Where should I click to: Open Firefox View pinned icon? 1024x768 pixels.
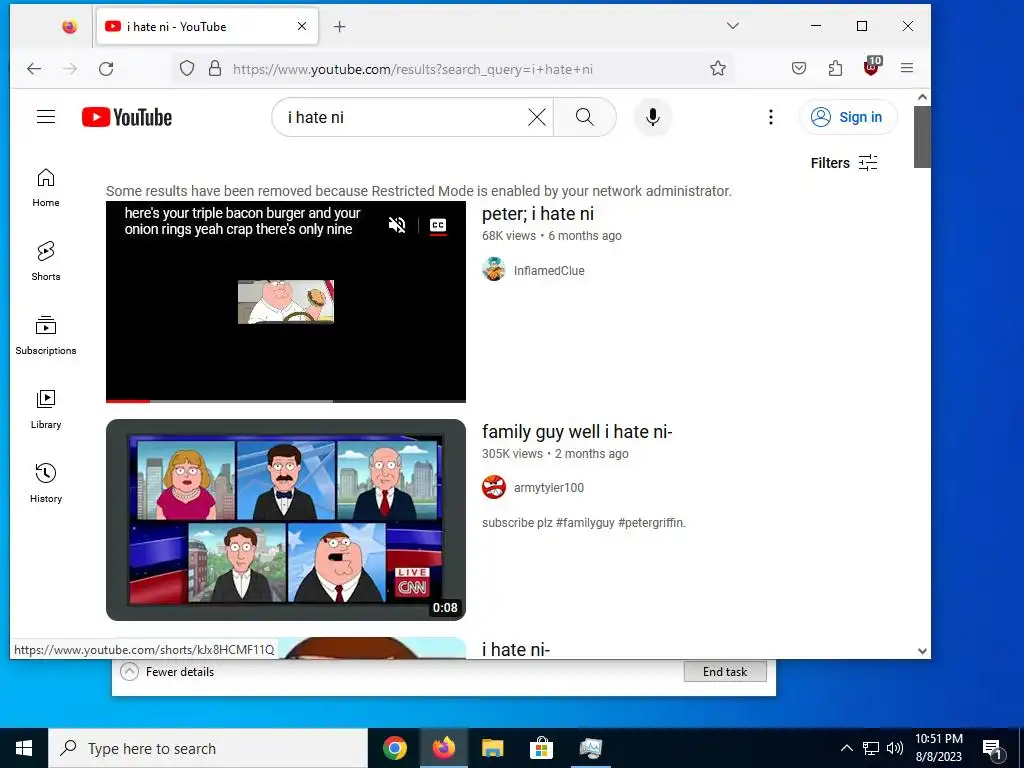coord(69,27)
